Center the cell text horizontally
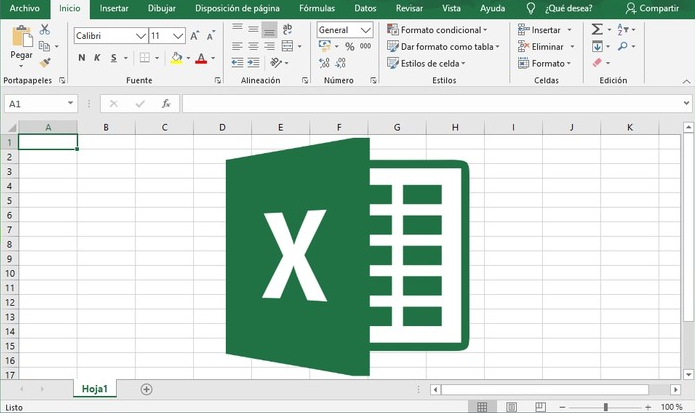The width and height of the screenshot is (695, 413). (253, 46)
